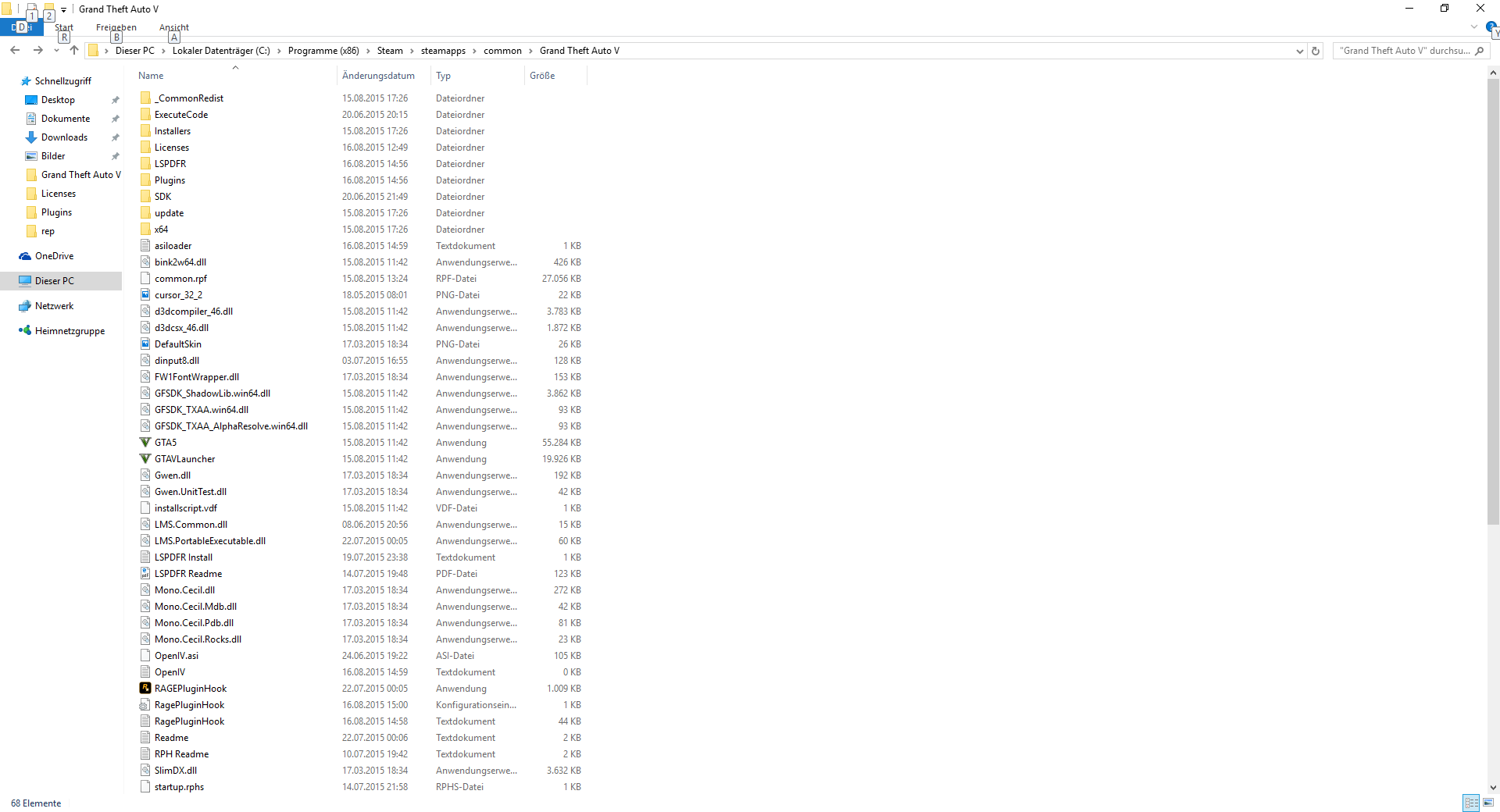The image size is (1500, 812).
Task: Open the Start ribbon tab
Action: [x=64, y=27]
